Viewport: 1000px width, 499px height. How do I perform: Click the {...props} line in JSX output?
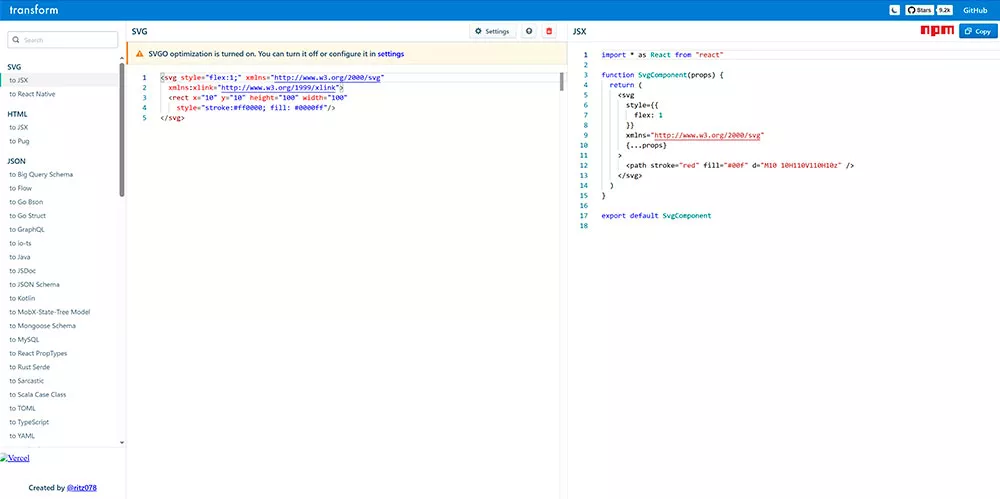tap(646, 145)
